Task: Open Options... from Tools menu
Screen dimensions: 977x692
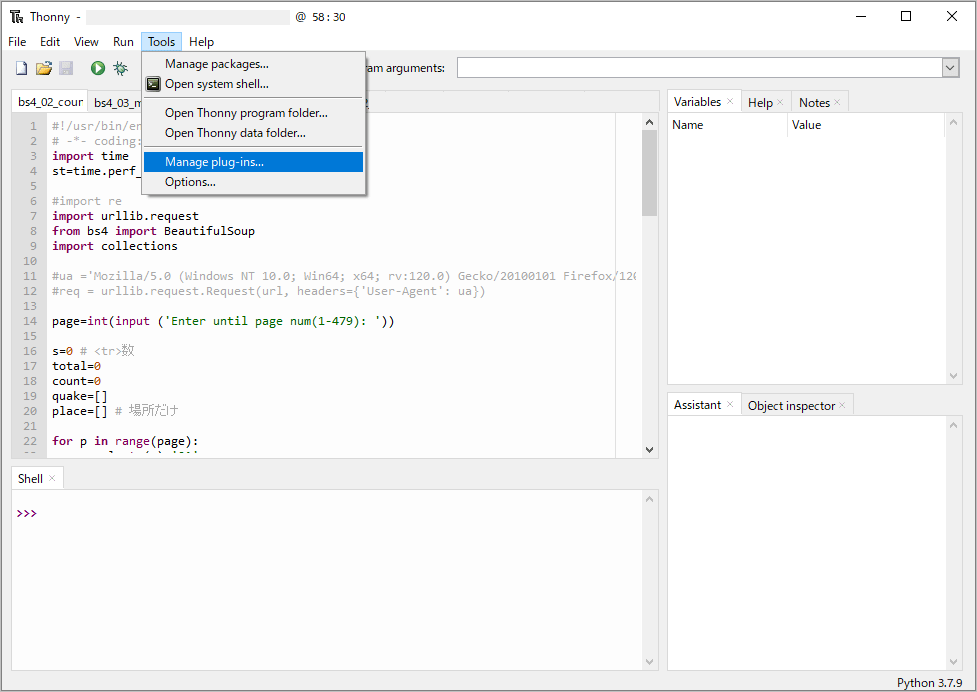Action: tap(254, 182)
